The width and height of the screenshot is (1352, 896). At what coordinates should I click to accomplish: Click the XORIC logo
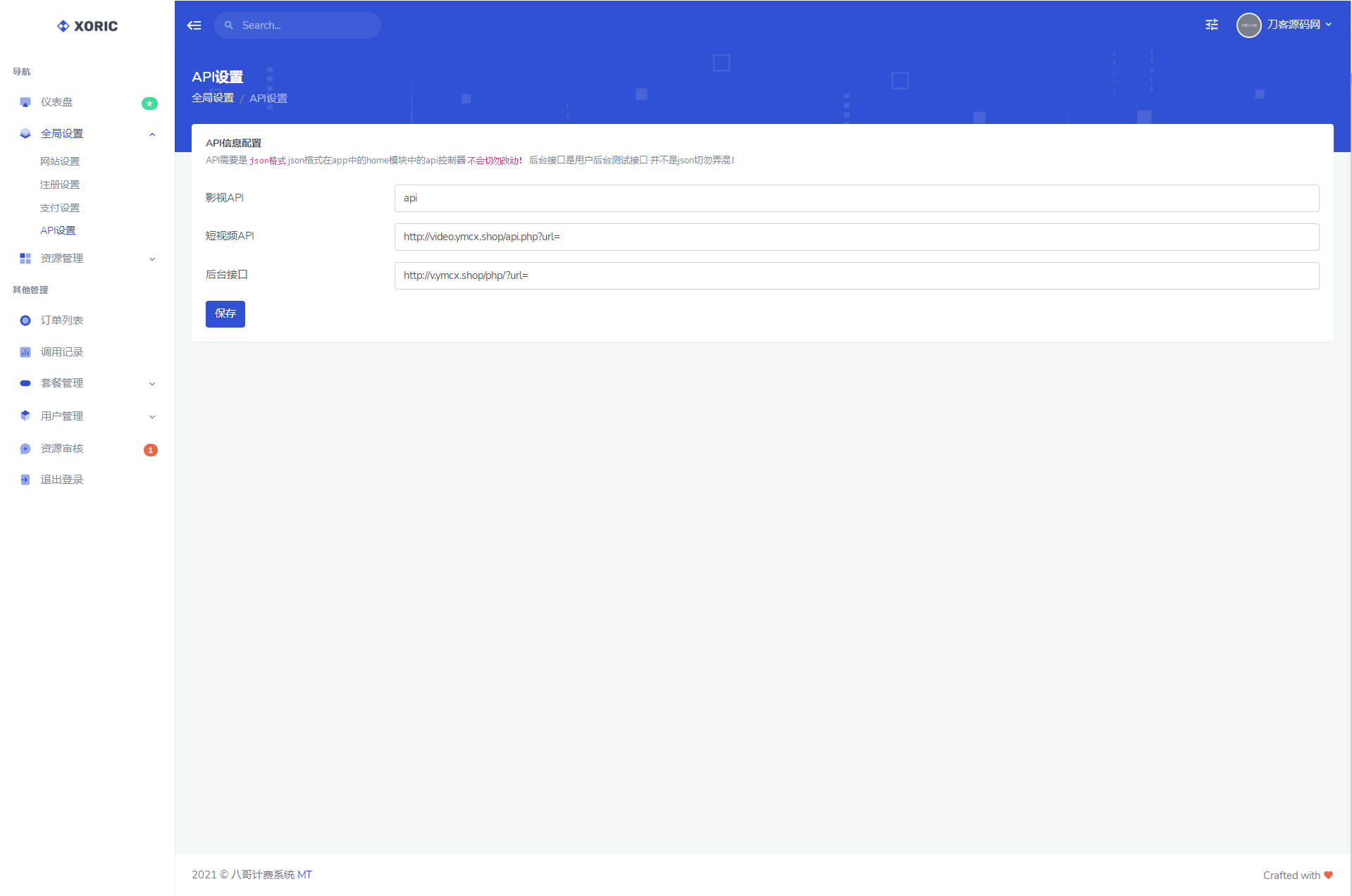(x=87, y=26)
